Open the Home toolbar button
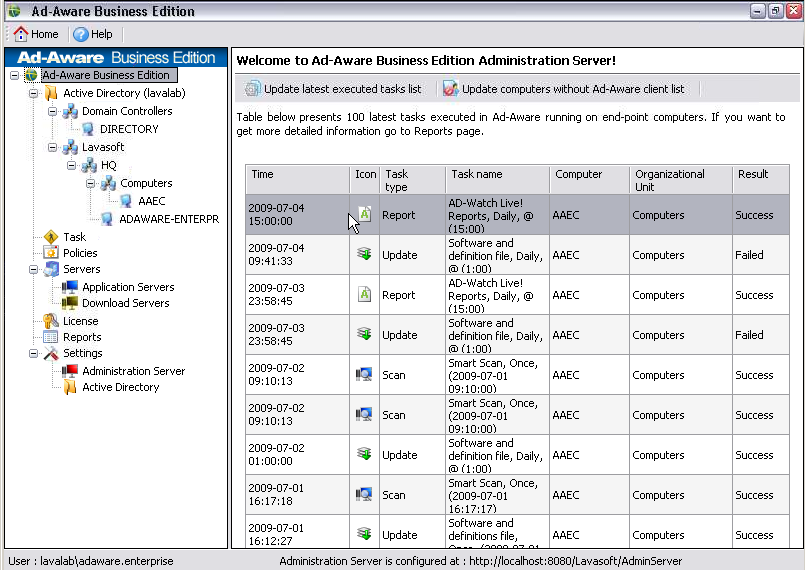Screen dimensions: 805x570 point(36,34)
